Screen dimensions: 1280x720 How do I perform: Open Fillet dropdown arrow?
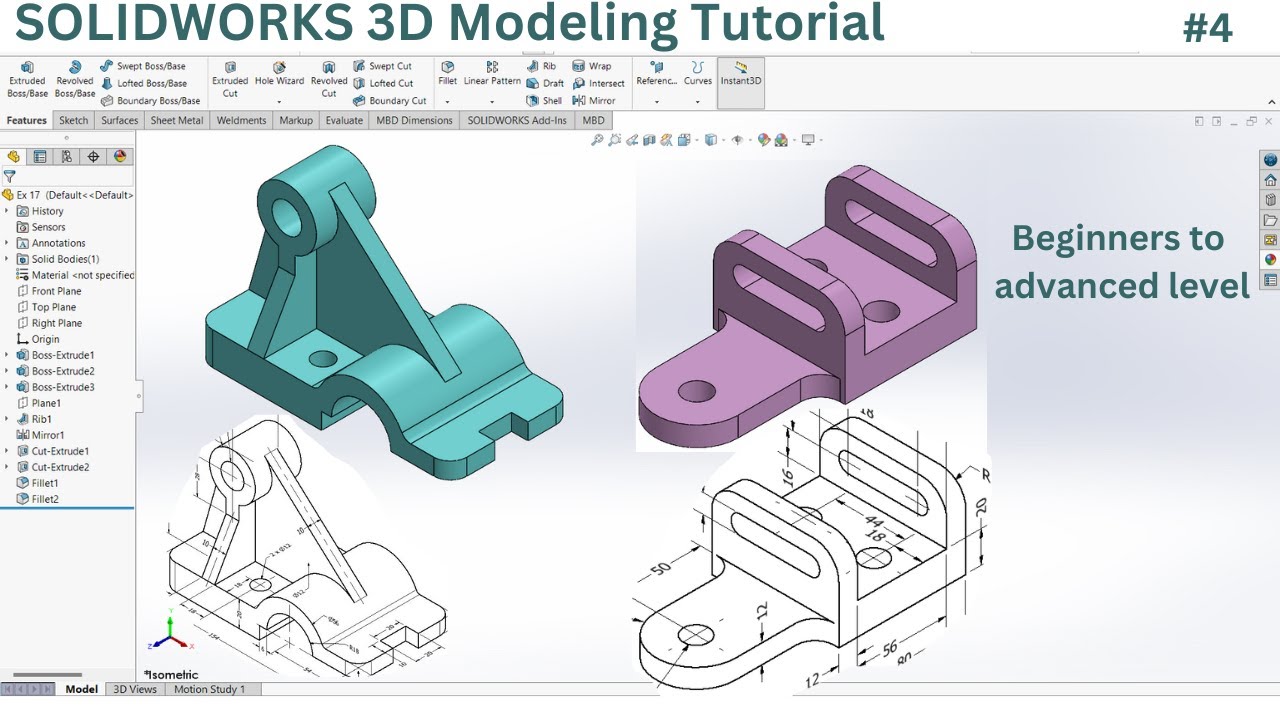[447, 101]
